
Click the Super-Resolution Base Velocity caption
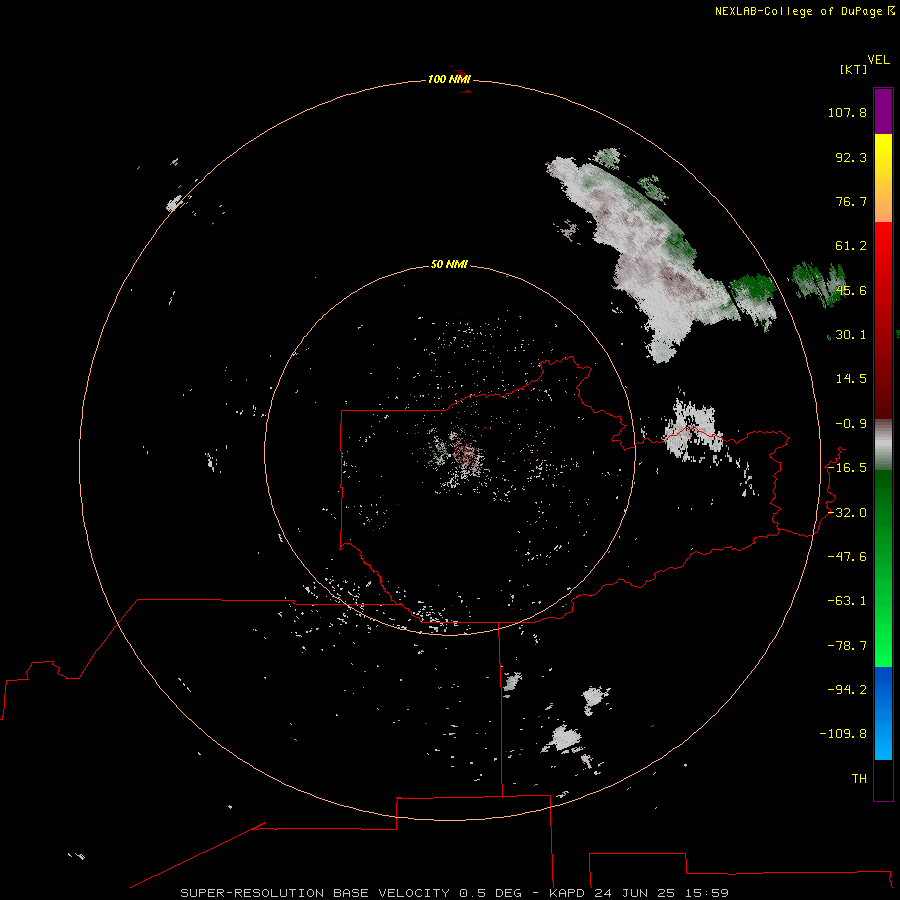[454, 893]
